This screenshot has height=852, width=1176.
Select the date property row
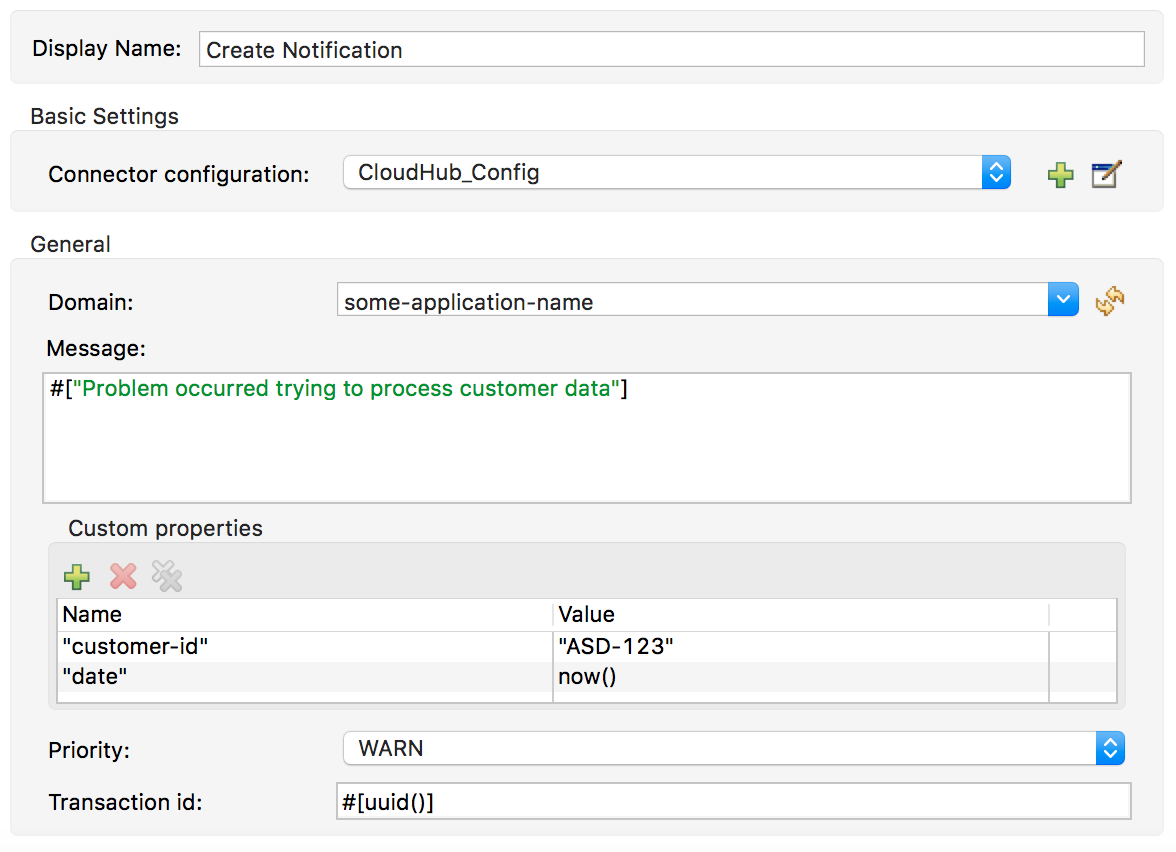coord(300,676)
